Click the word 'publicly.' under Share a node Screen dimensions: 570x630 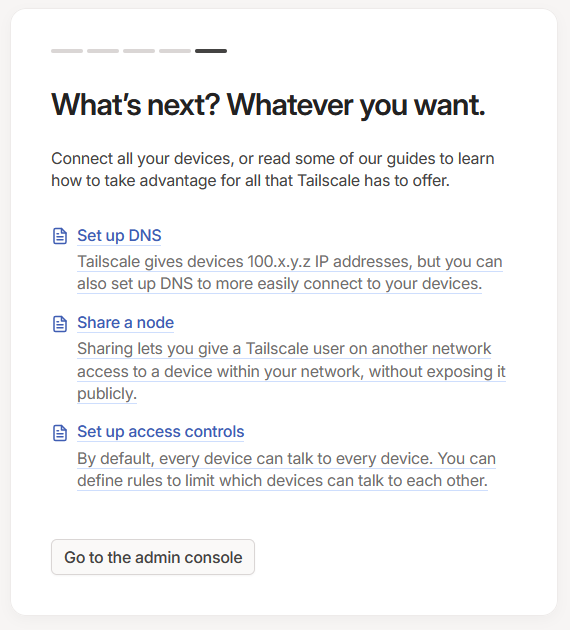107,394
